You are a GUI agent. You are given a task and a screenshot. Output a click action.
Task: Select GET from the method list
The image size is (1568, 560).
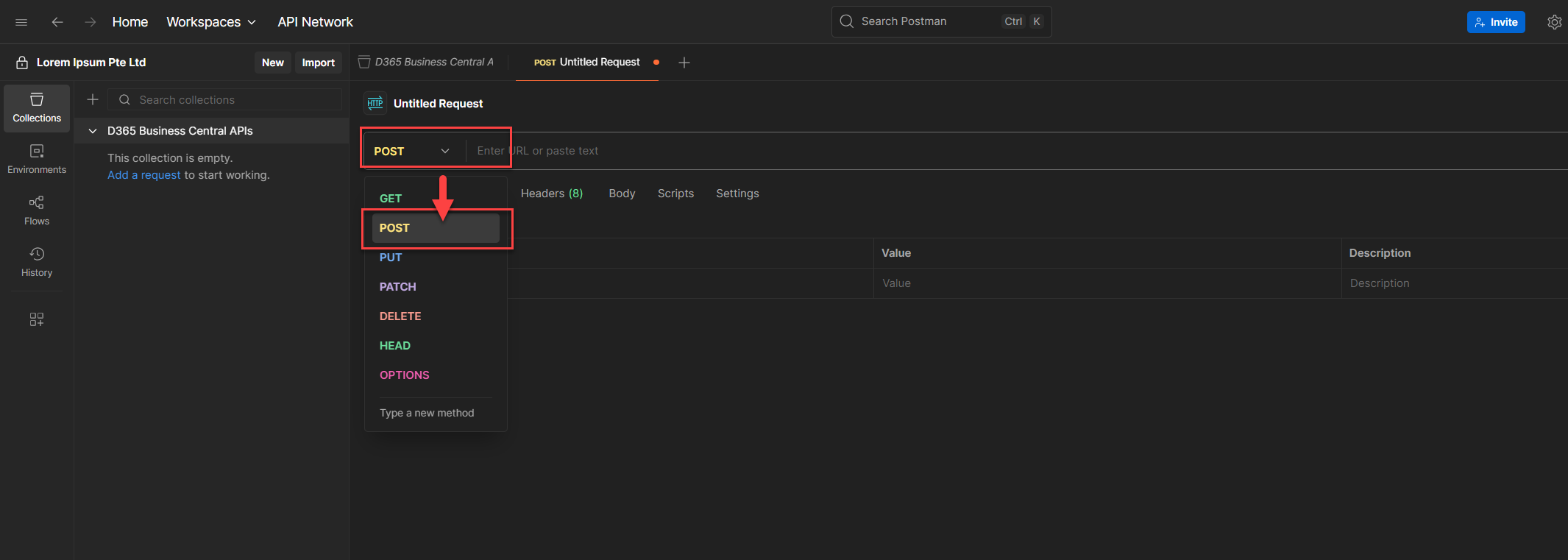tap(436, 199)
